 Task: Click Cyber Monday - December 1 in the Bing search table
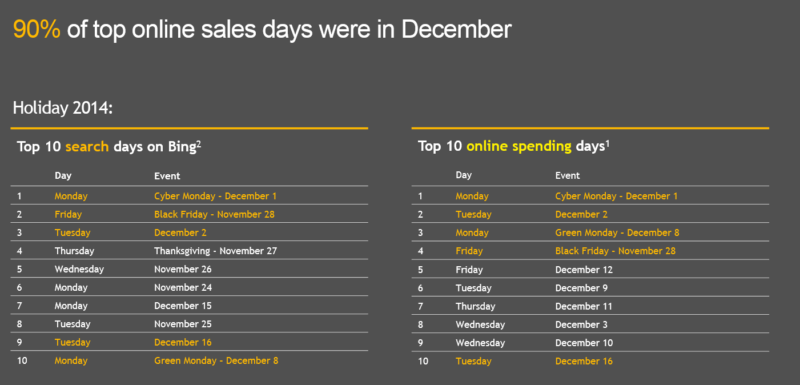[215, 196]
